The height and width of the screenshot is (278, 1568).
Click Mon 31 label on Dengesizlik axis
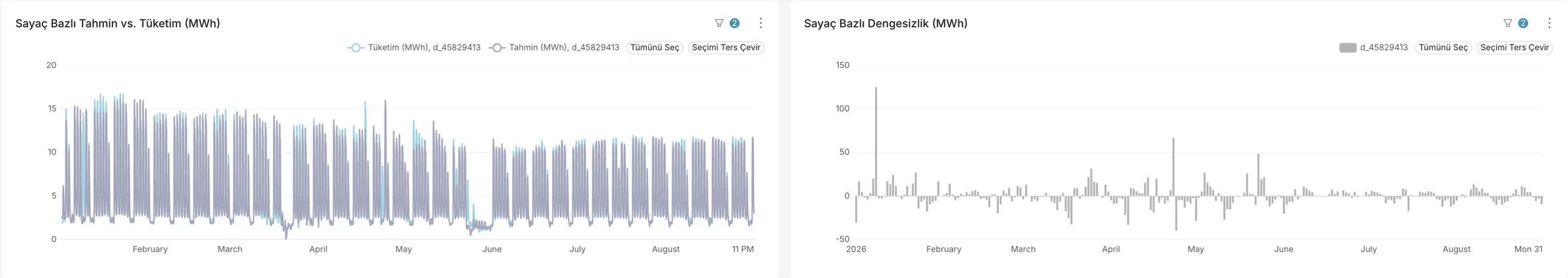pyautogui.click(x=1528, y=249)
